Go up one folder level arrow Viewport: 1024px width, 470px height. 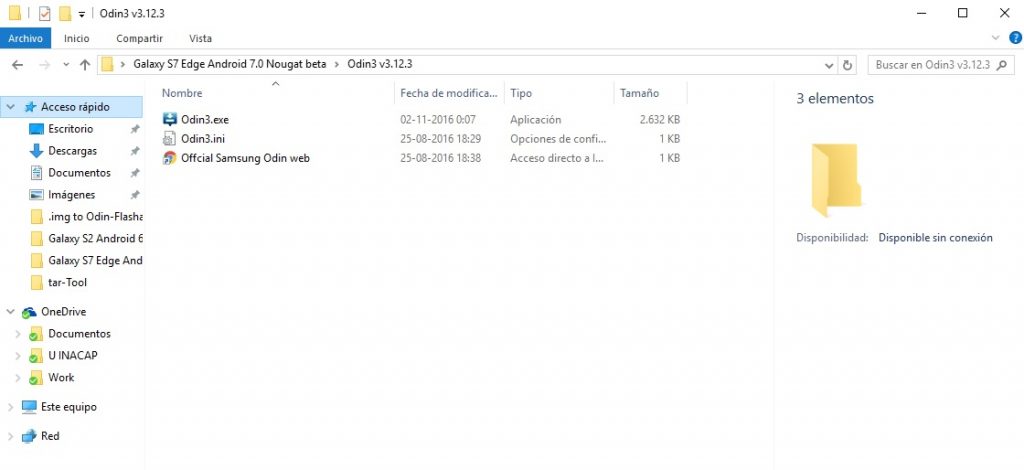(85, 65)
